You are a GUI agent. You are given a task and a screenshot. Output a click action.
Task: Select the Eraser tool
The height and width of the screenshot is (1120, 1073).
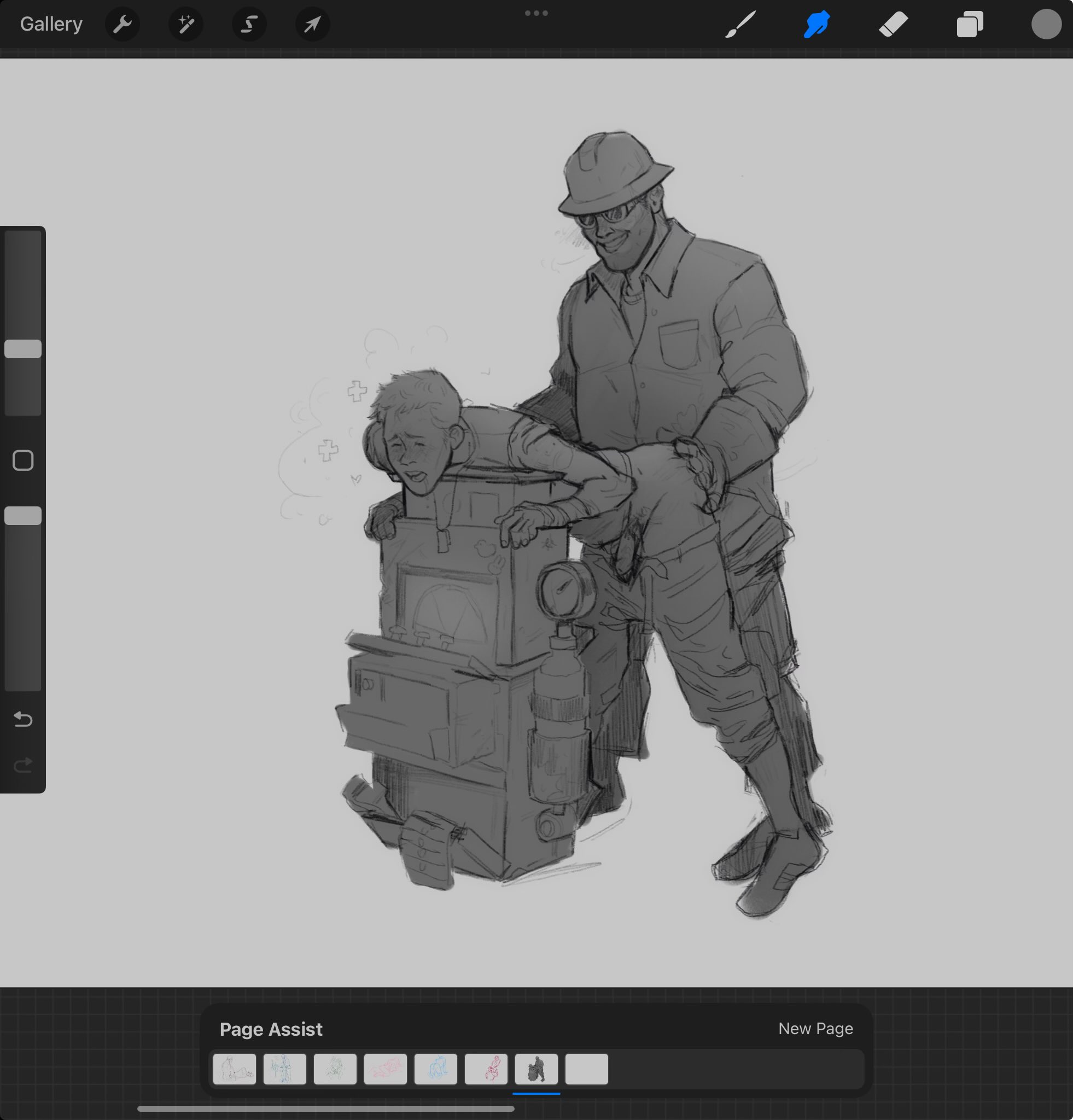893,25
